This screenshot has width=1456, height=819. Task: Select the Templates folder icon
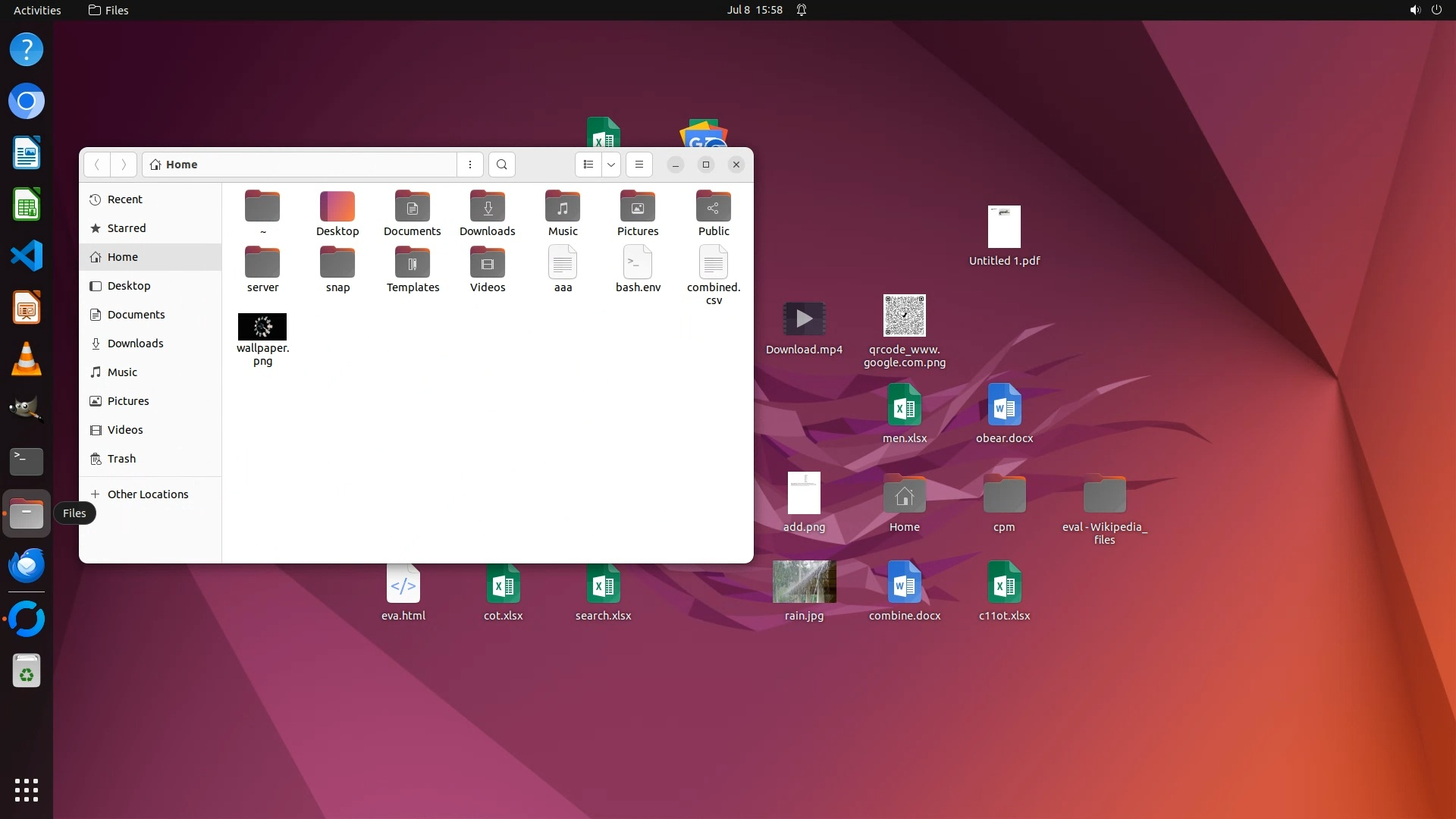click(x=413, y=263)
